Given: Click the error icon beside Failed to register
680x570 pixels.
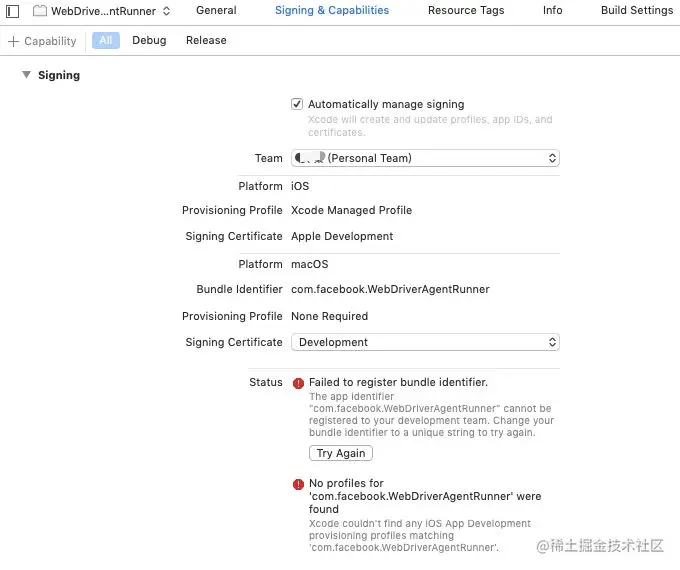Looking at the screenshot, I should click(298, 383).
